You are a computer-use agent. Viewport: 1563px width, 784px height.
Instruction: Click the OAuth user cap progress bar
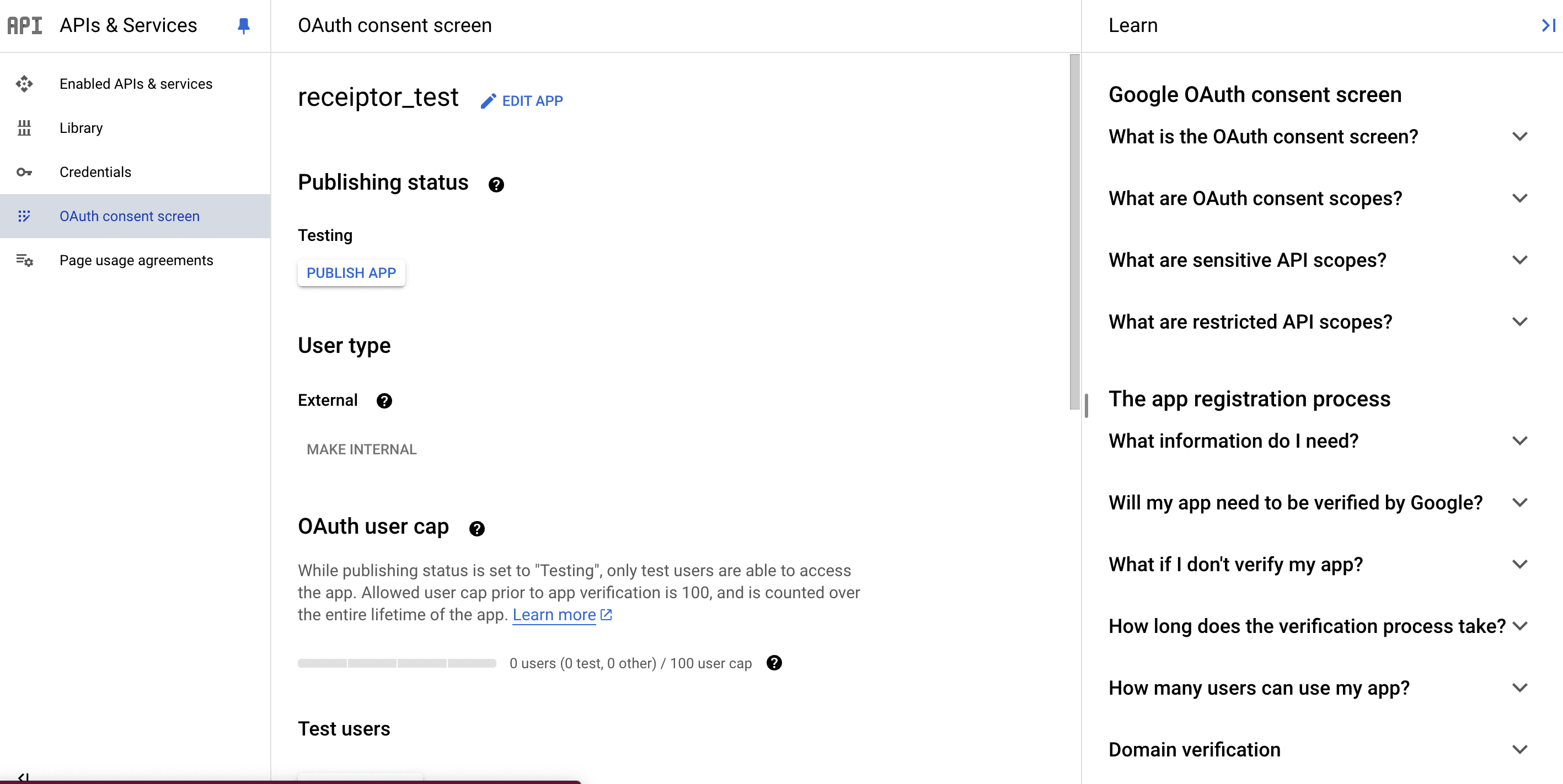coord(397,663)
